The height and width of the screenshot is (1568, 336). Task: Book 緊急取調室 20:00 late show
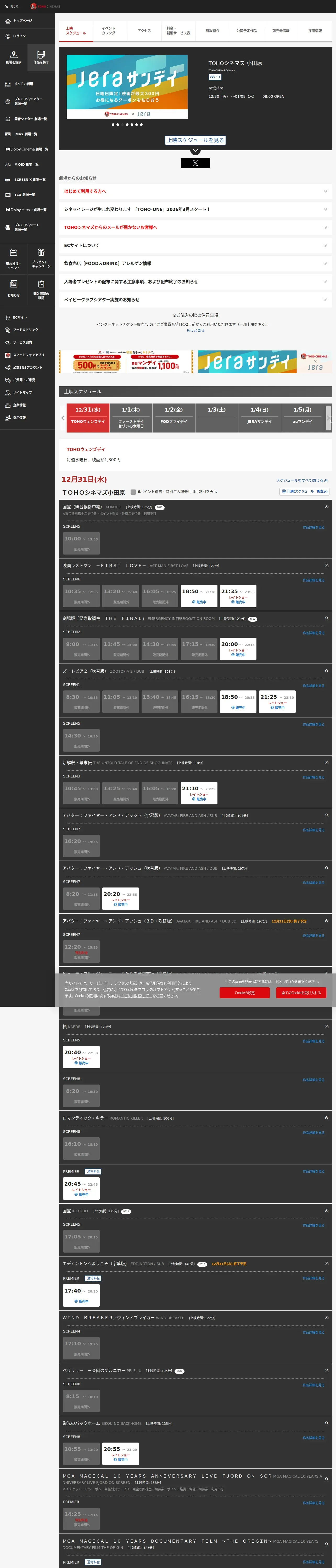pos(238,649)
